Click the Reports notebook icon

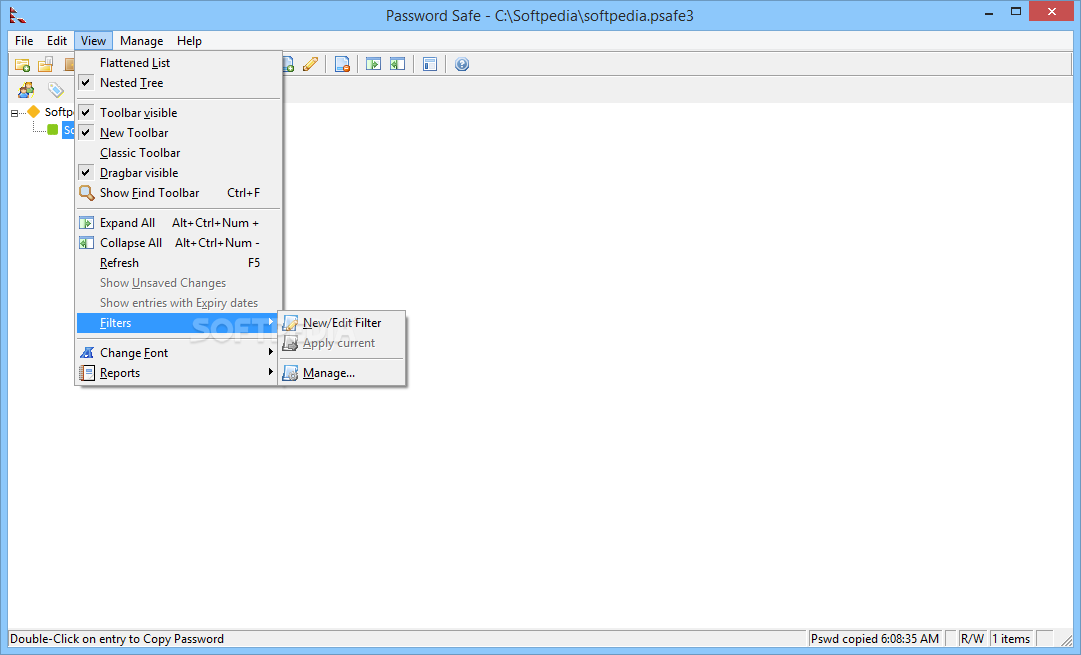86,373
